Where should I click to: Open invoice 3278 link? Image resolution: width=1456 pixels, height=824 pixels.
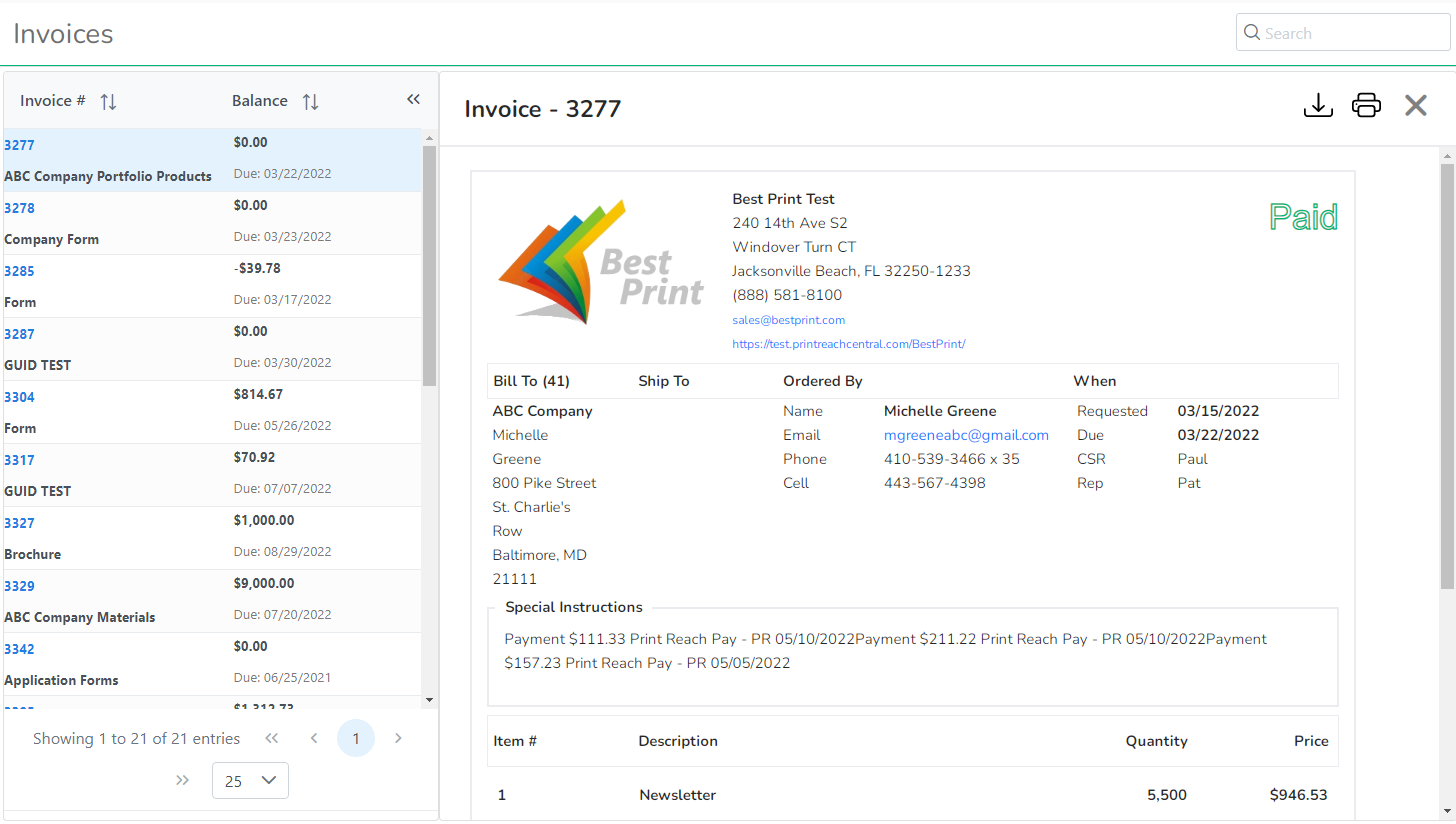click(19, 208)
